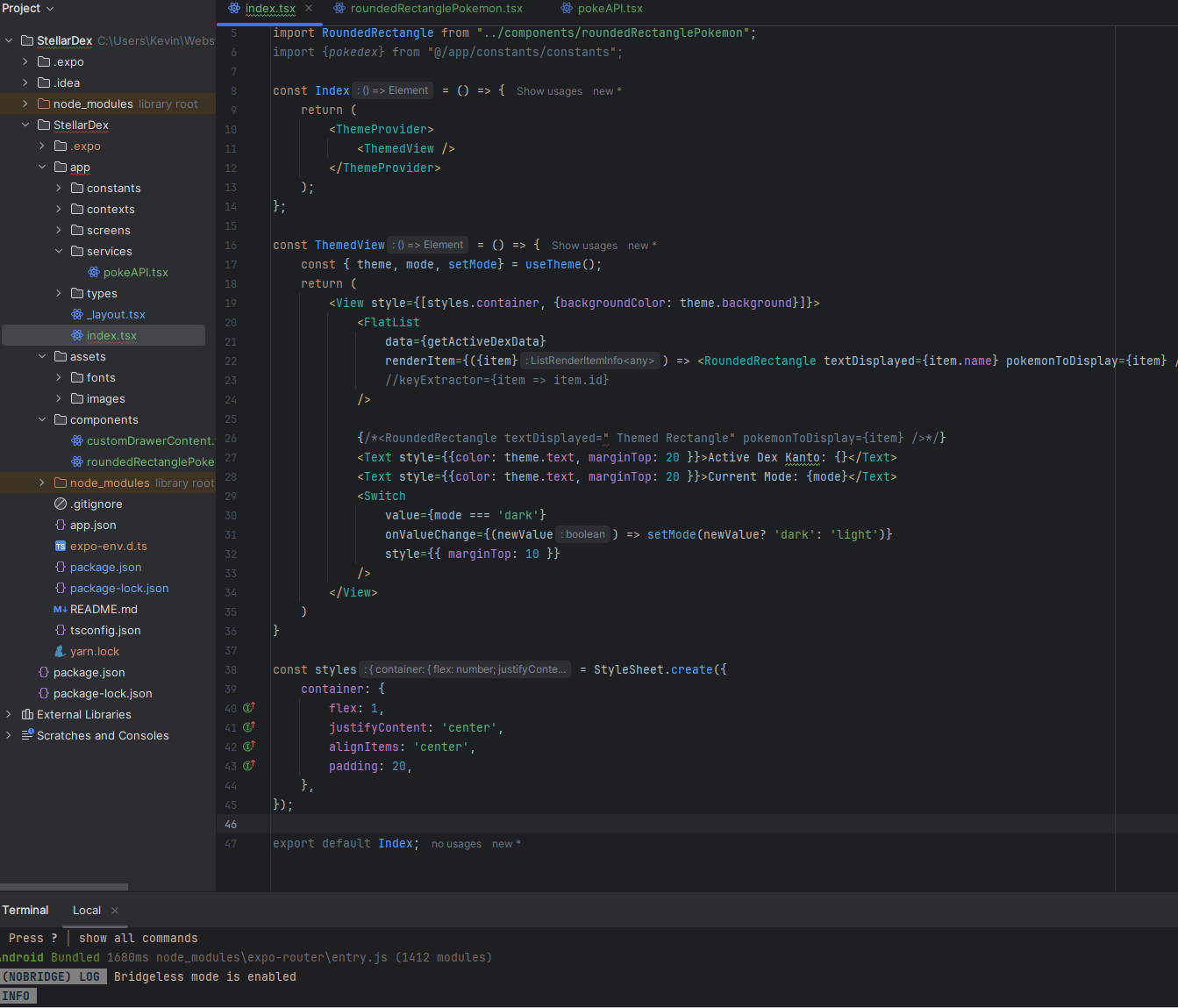Click the no usages hint on line 47
Image resolution: width=1178 pixels, height=1008 pixels.
pos(456,844)
